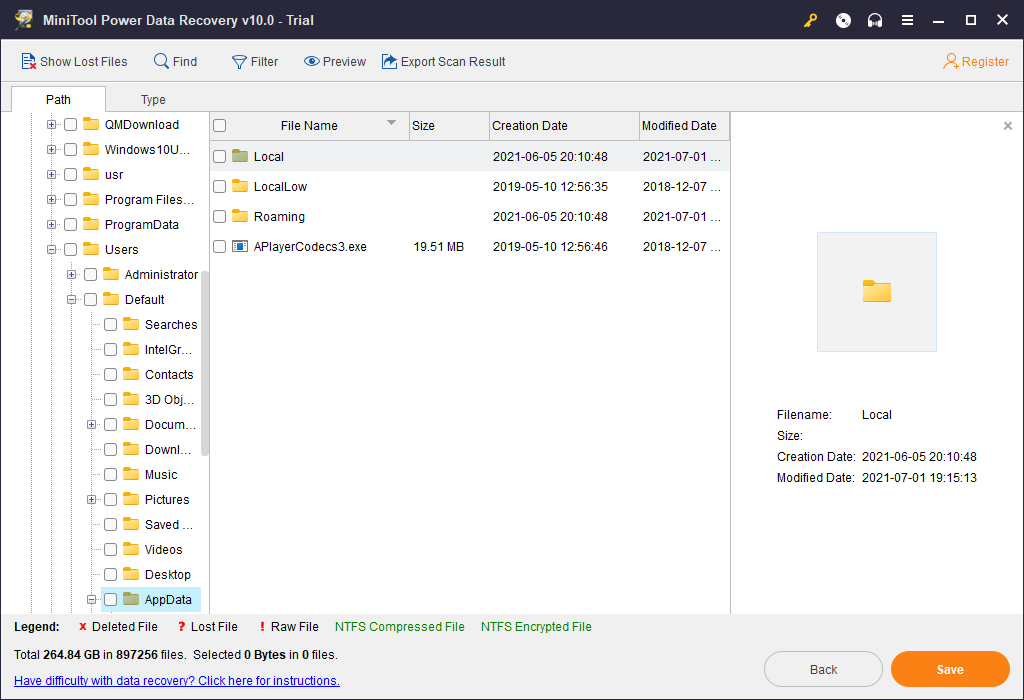Expand the Windows10U... tree node

click(51, 150)
